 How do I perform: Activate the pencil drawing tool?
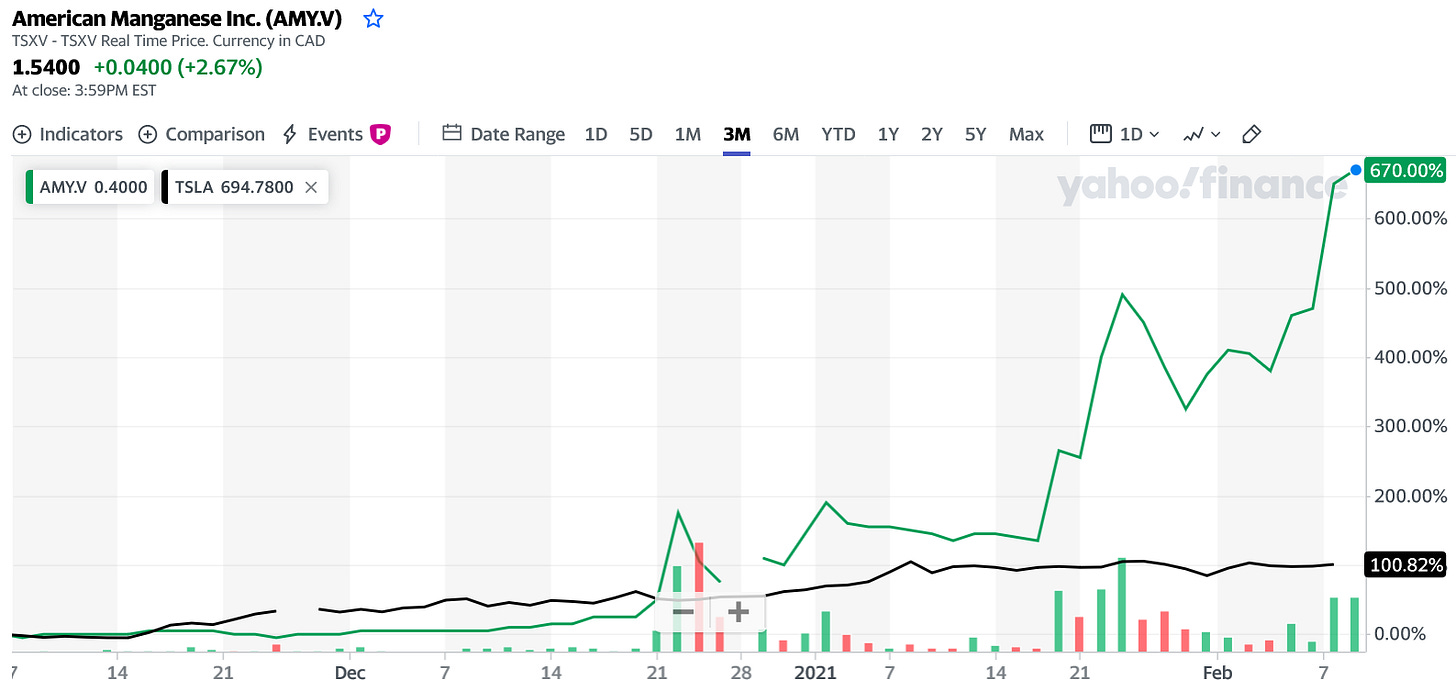(x=1251, y=134)
